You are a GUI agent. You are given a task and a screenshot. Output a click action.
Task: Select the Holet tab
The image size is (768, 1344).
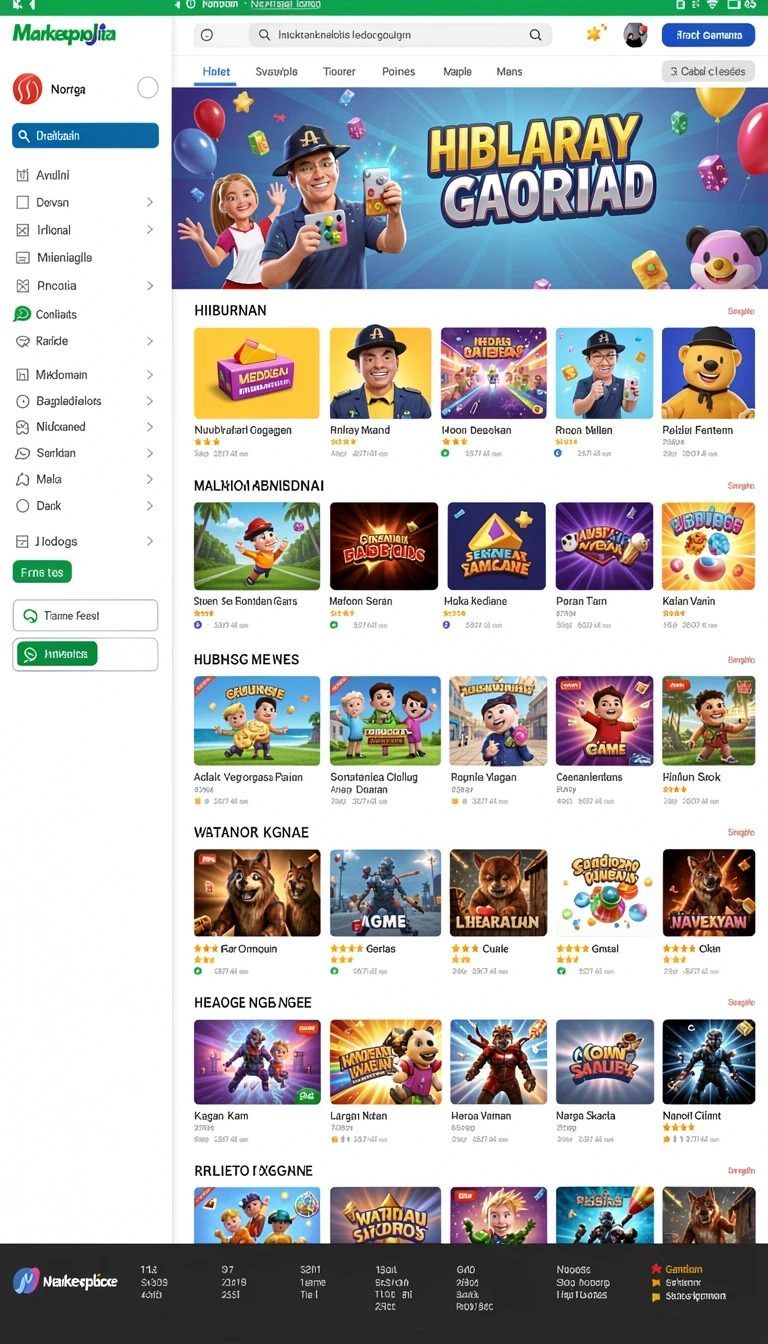(216, 72)
